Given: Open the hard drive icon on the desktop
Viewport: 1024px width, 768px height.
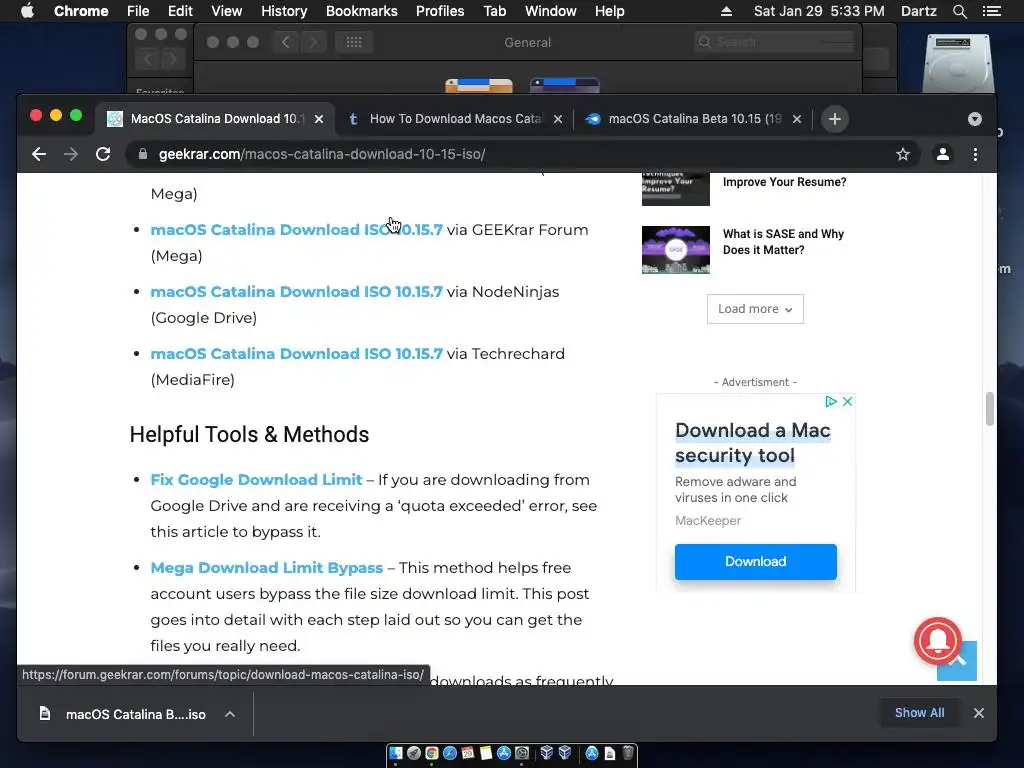Looking at the screenshot, I should tap(958, 63).
